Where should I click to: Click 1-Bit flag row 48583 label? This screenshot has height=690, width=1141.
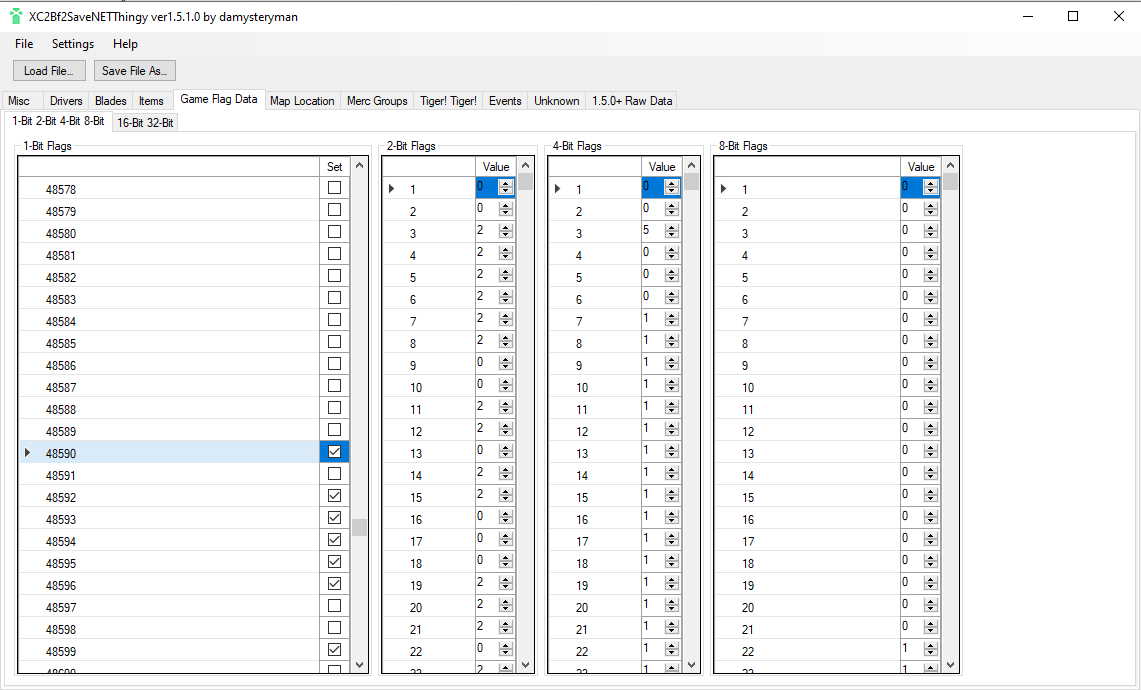tap(61, 299)
